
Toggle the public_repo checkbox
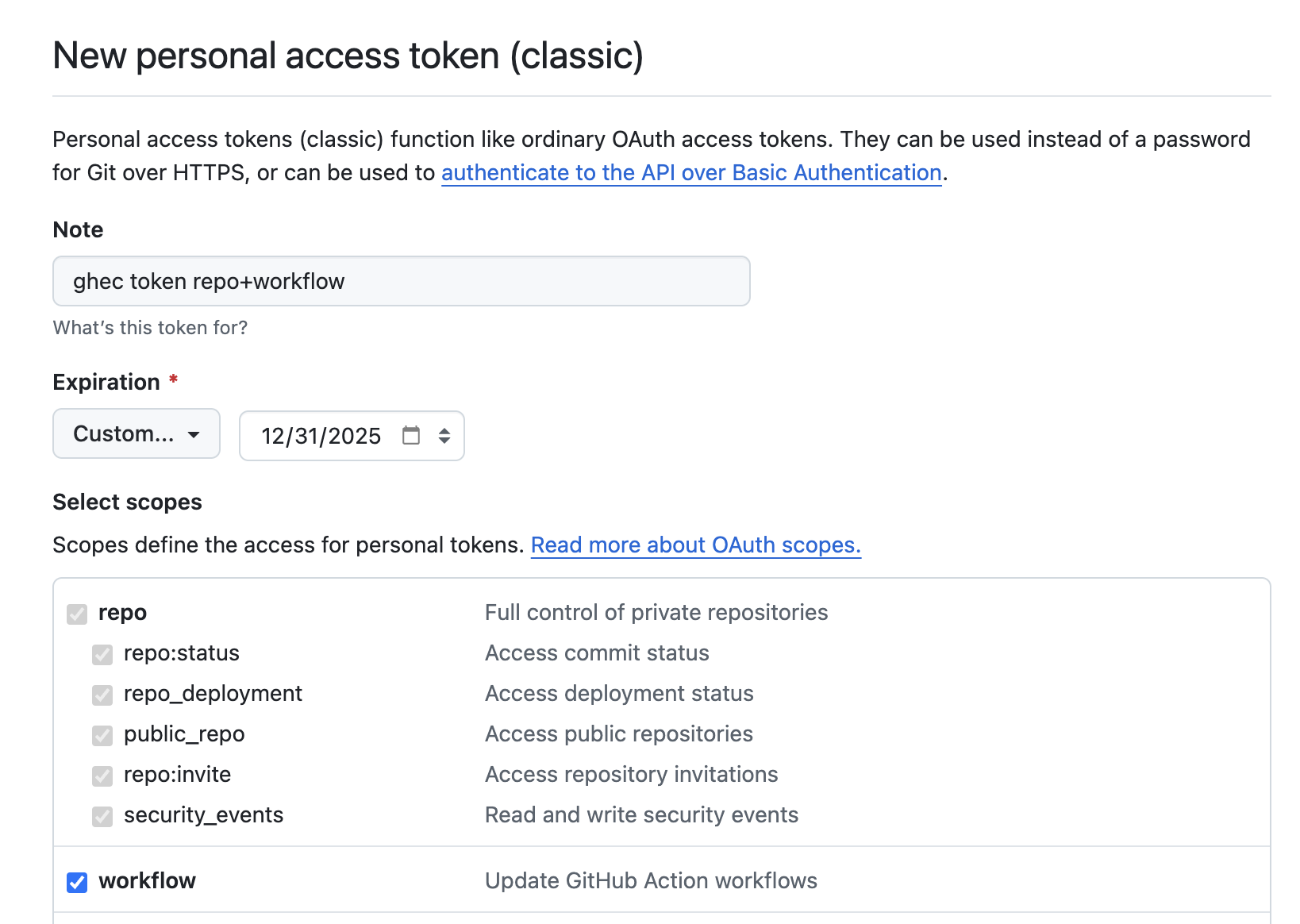coord(102,735)
